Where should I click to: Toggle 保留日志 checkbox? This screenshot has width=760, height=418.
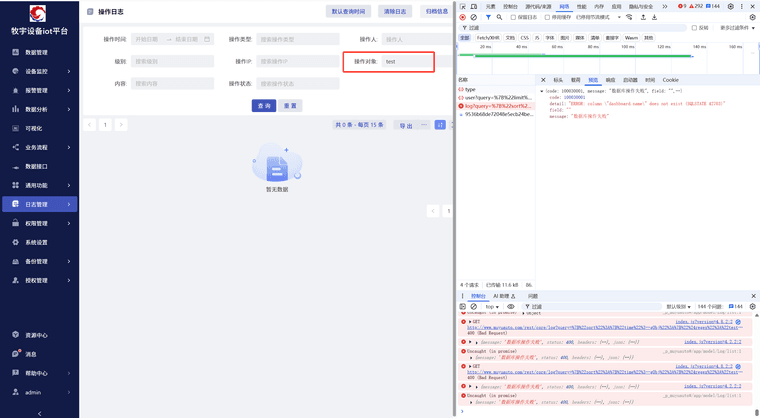513,17
